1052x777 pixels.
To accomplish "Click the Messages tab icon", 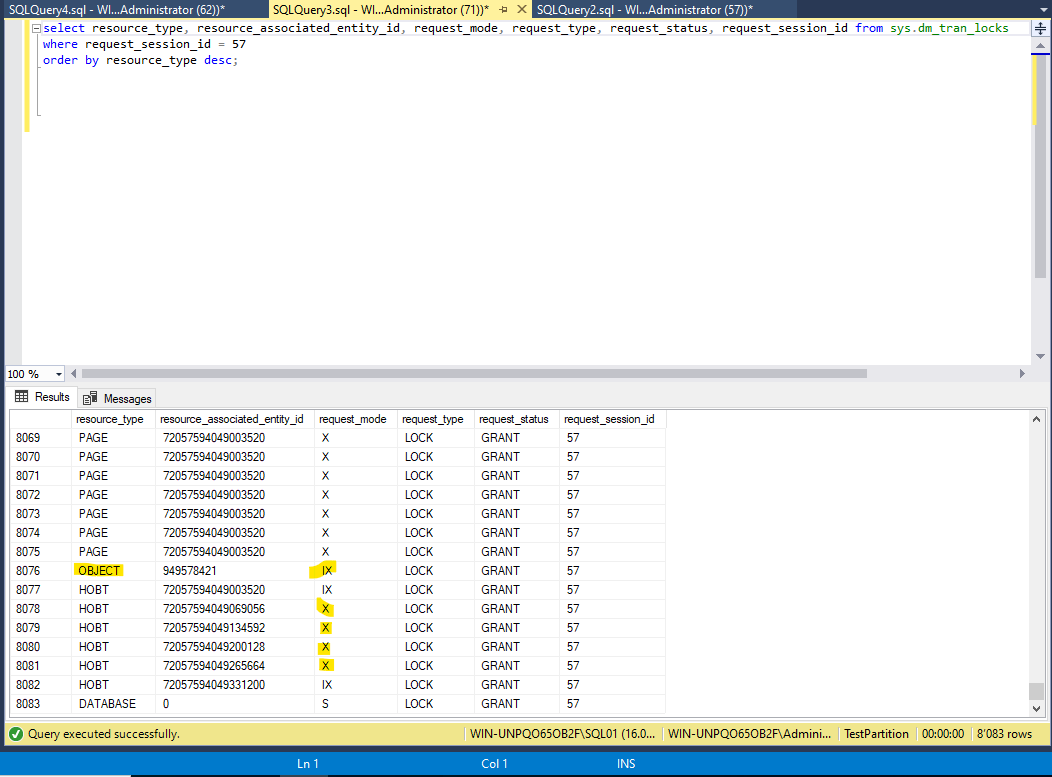I will coord(90,398).
